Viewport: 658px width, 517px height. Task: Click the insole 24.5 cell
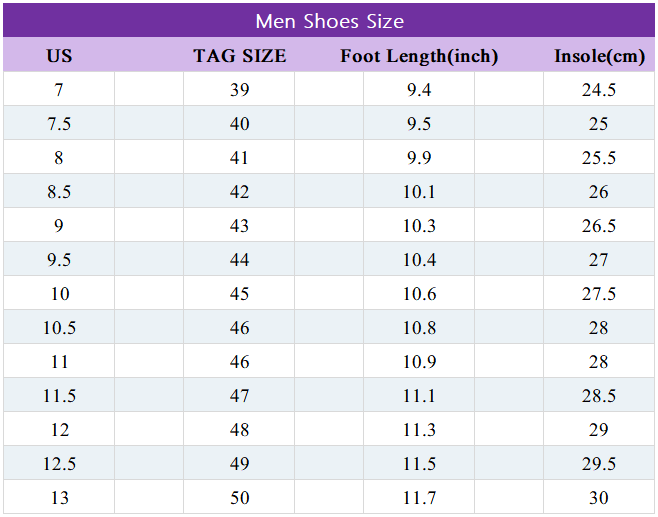pos(599,90)
